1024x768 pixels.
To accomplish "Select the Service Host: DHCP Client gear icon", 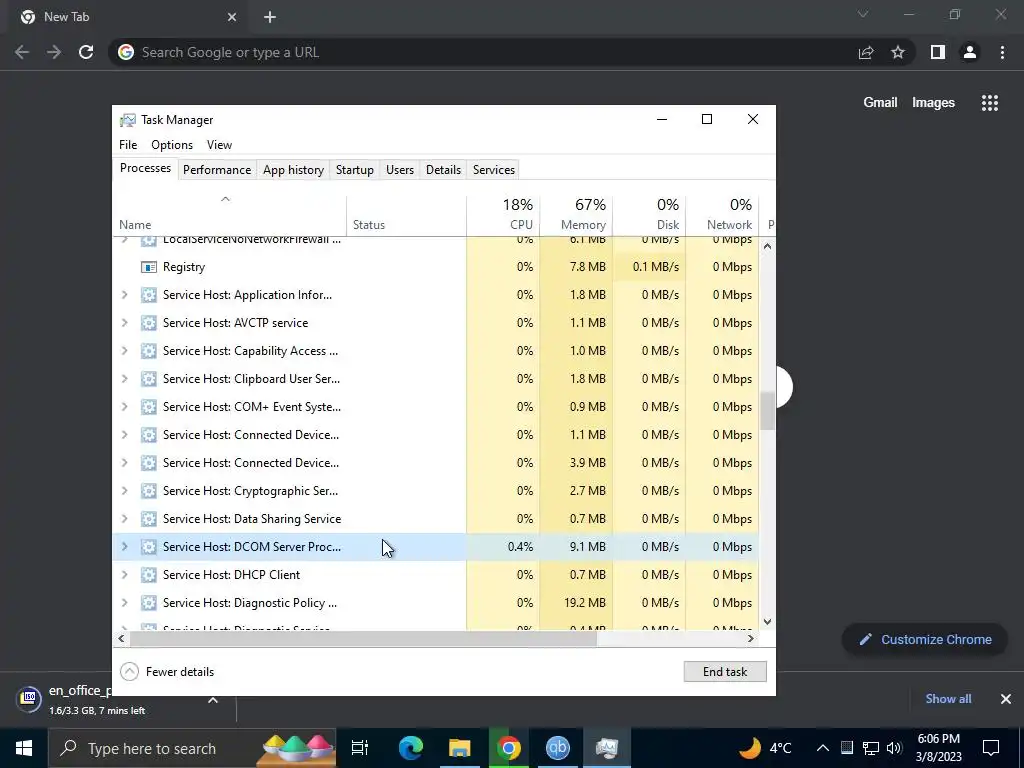I will [149, 575].
